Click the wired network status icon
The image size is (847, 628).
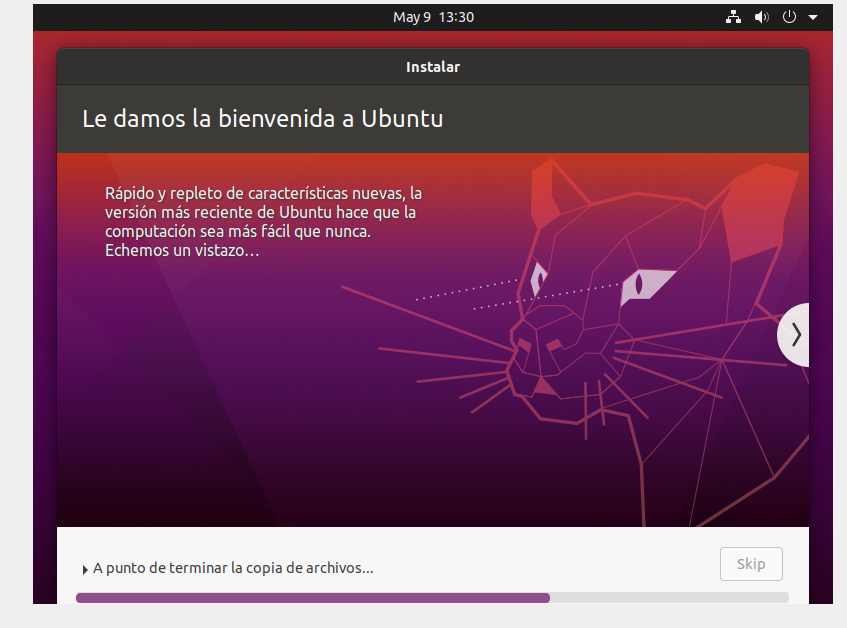pos(733,17)
